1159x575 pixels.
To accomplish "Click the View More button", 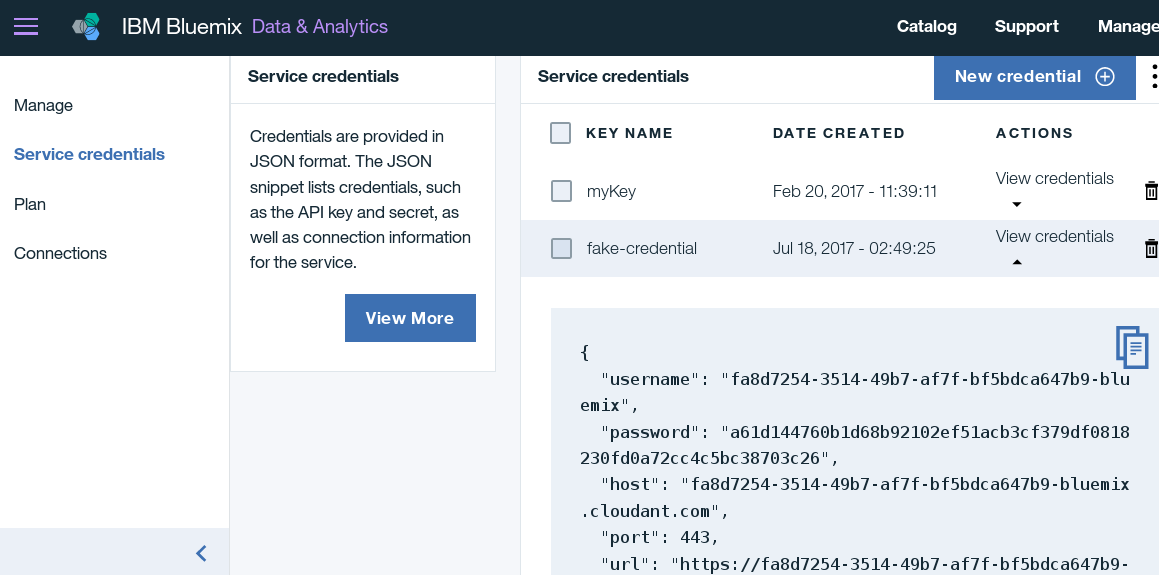I will pos(410,318).
